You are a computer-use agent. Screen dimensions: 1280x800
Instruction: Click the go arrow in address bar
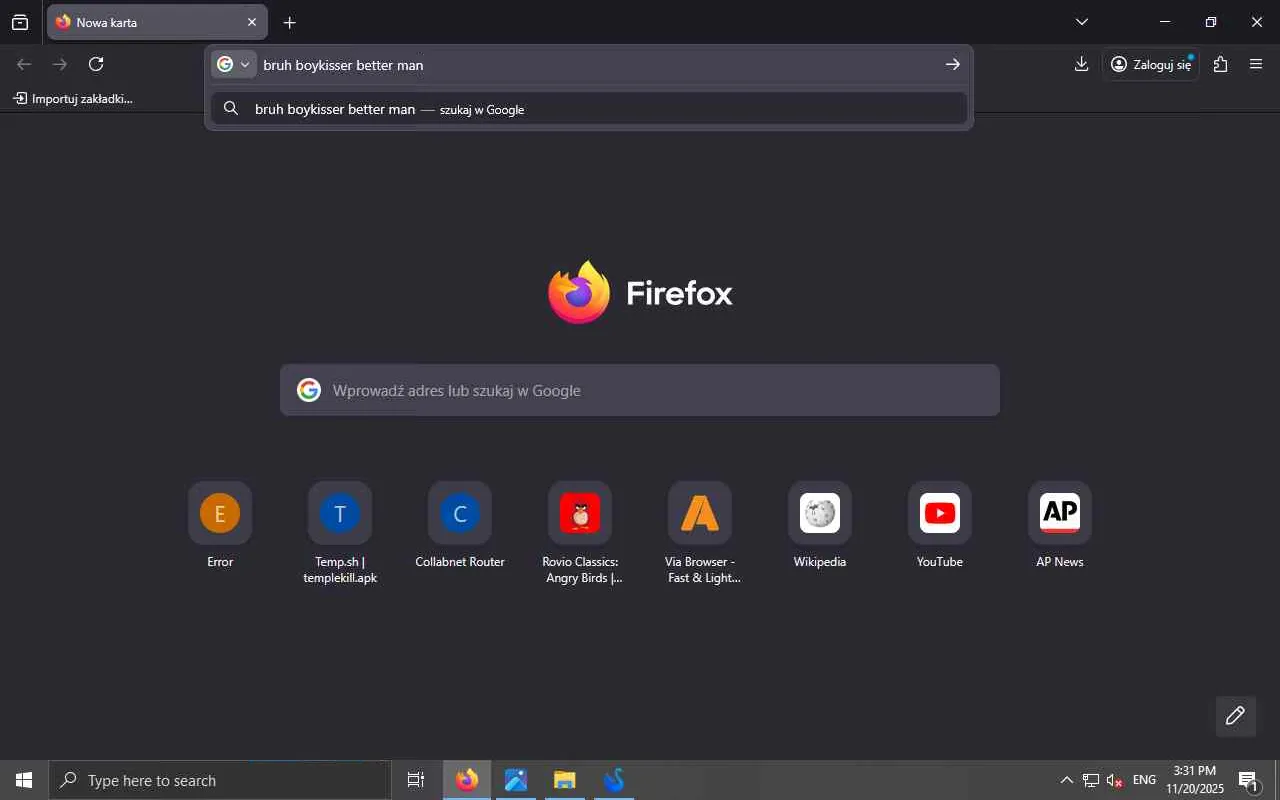click(x=953, y=64)
